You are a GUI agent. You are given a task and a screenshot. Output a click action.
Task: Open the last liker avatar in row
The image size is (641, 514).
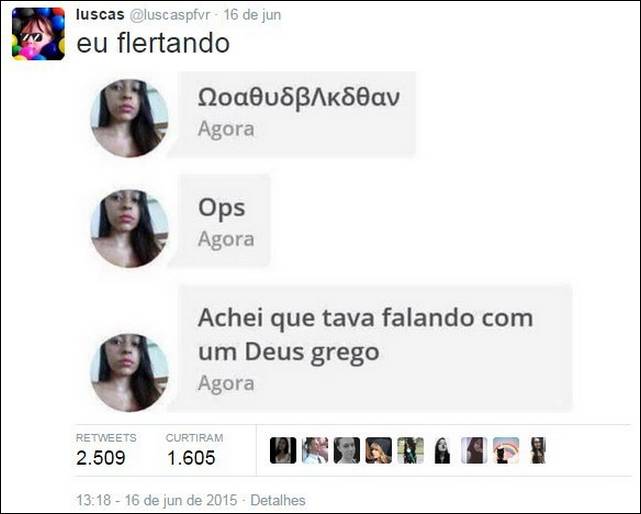(x=538, y=450)
